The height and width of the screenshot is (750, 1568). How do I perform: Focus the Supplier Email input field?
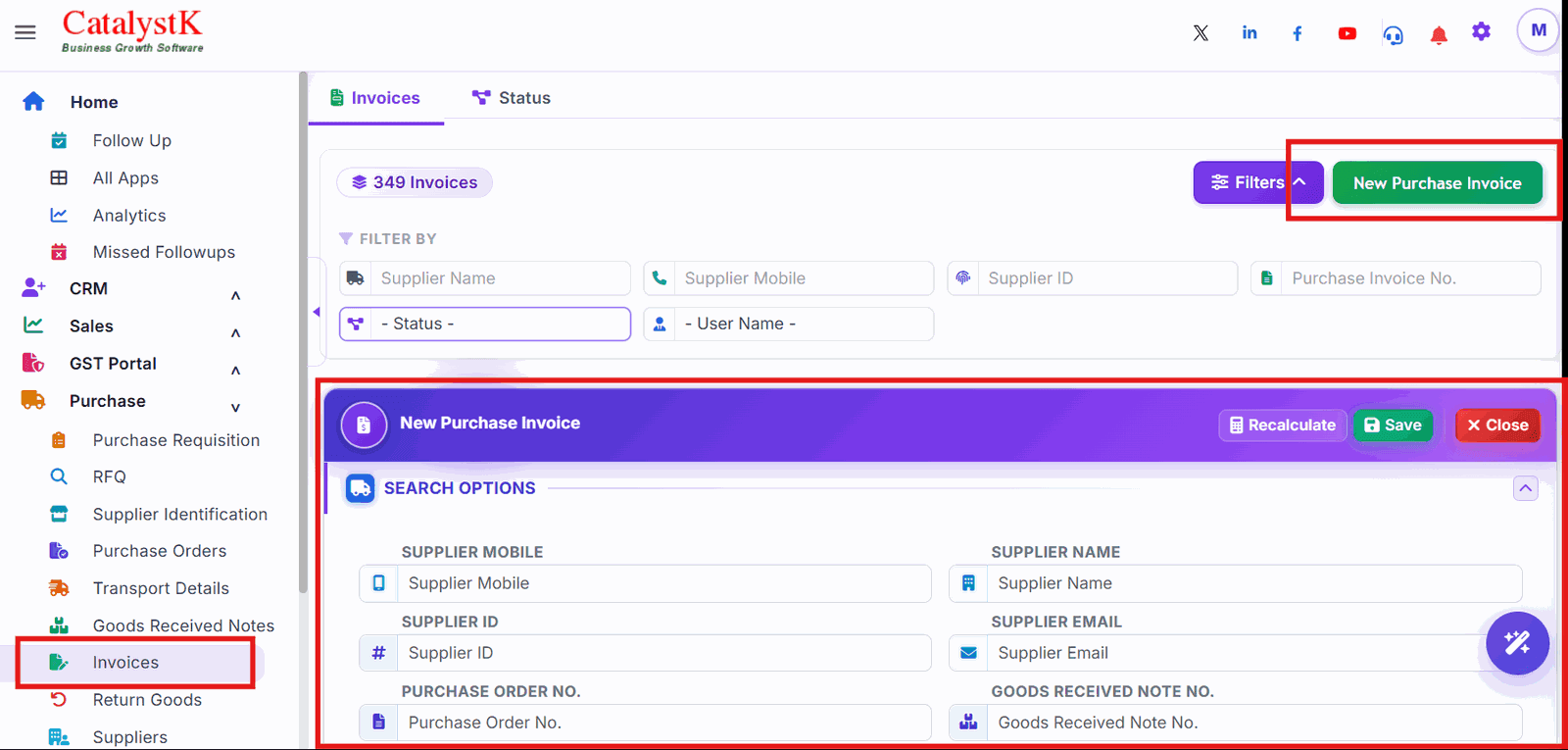[1235, 653]
